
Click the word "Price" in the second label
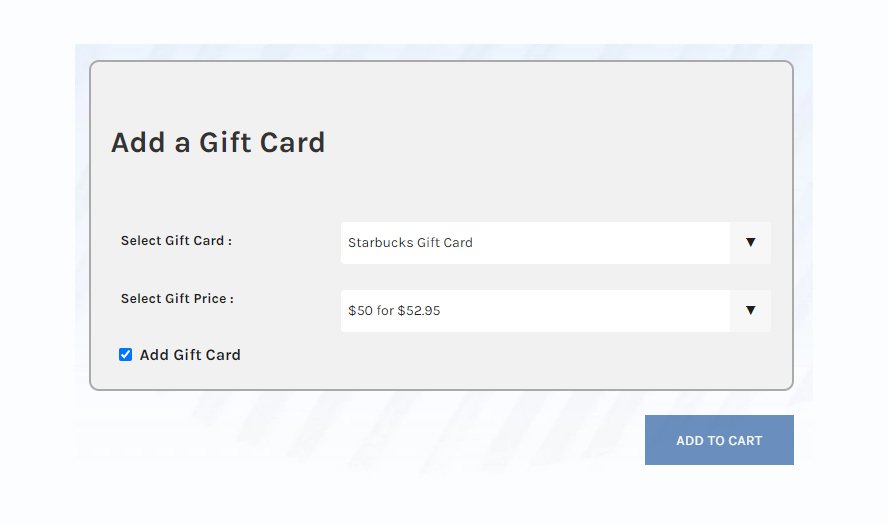pyautogui.click(x=209, y=299)
